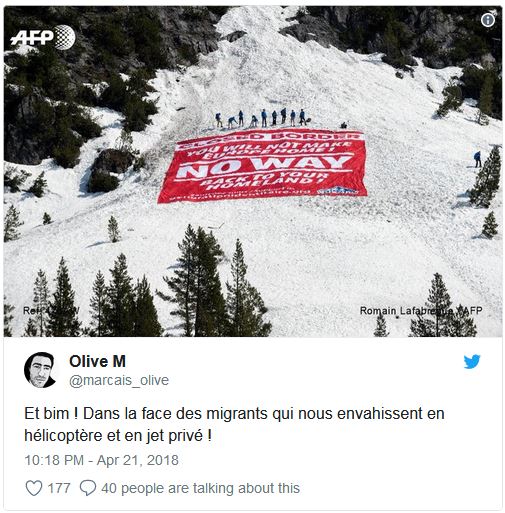505x513 pixels.
Task: Click the 10:18 PM - Apr 21, 2018 timestamp
Action: (102, 460)
